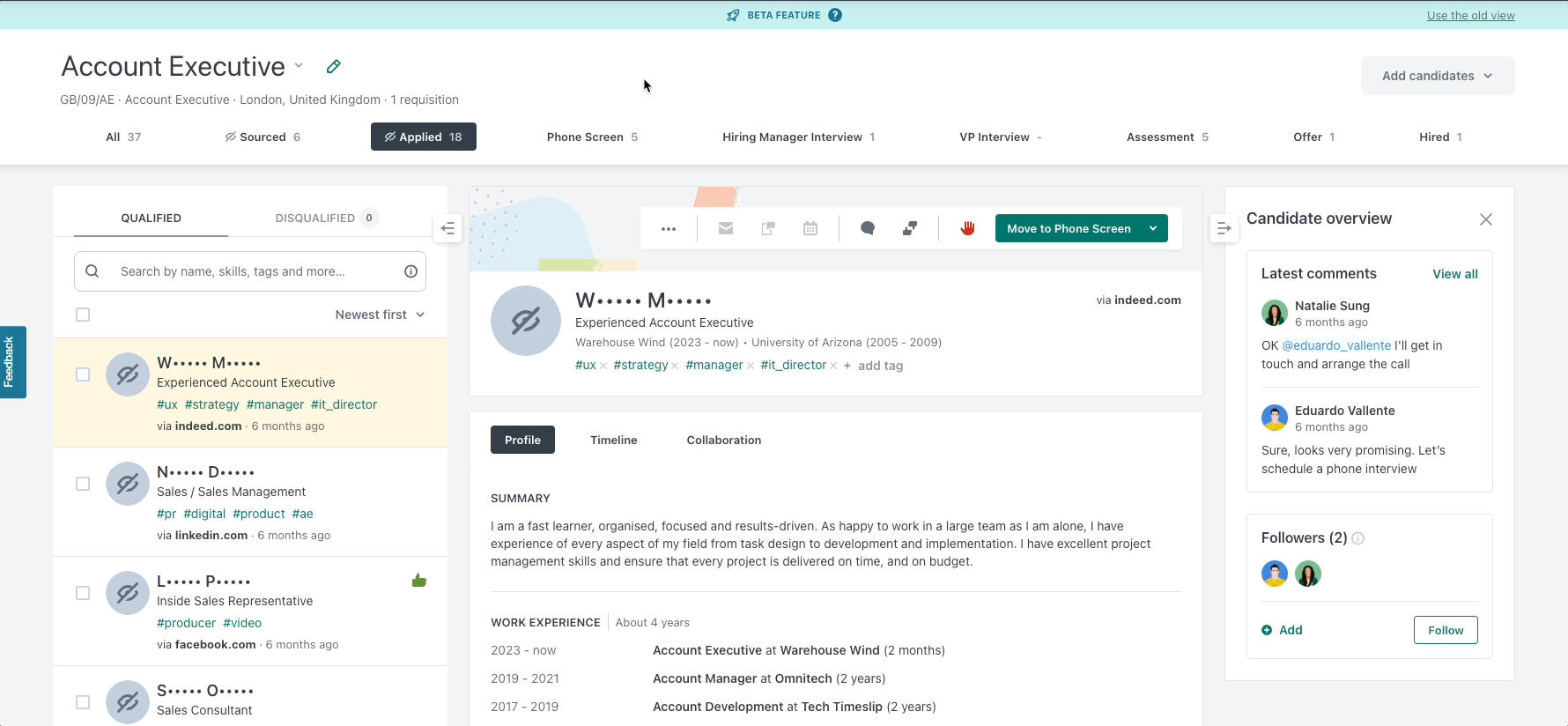Screen dimensions: 1568x726
Task: Open N••••• D••••• anonymized avatar
Action: [128, 484]
